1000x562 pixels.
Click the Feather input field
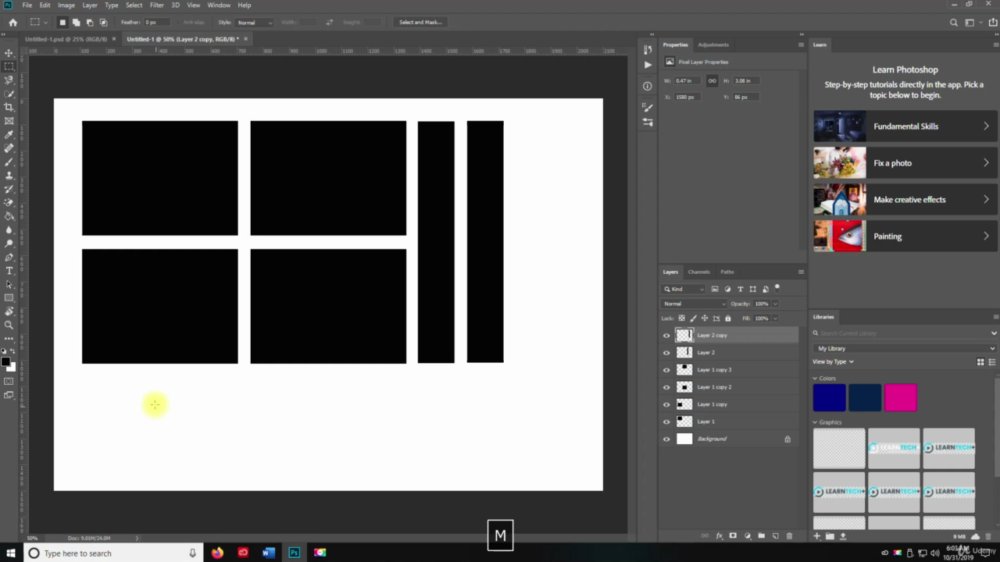156,22
